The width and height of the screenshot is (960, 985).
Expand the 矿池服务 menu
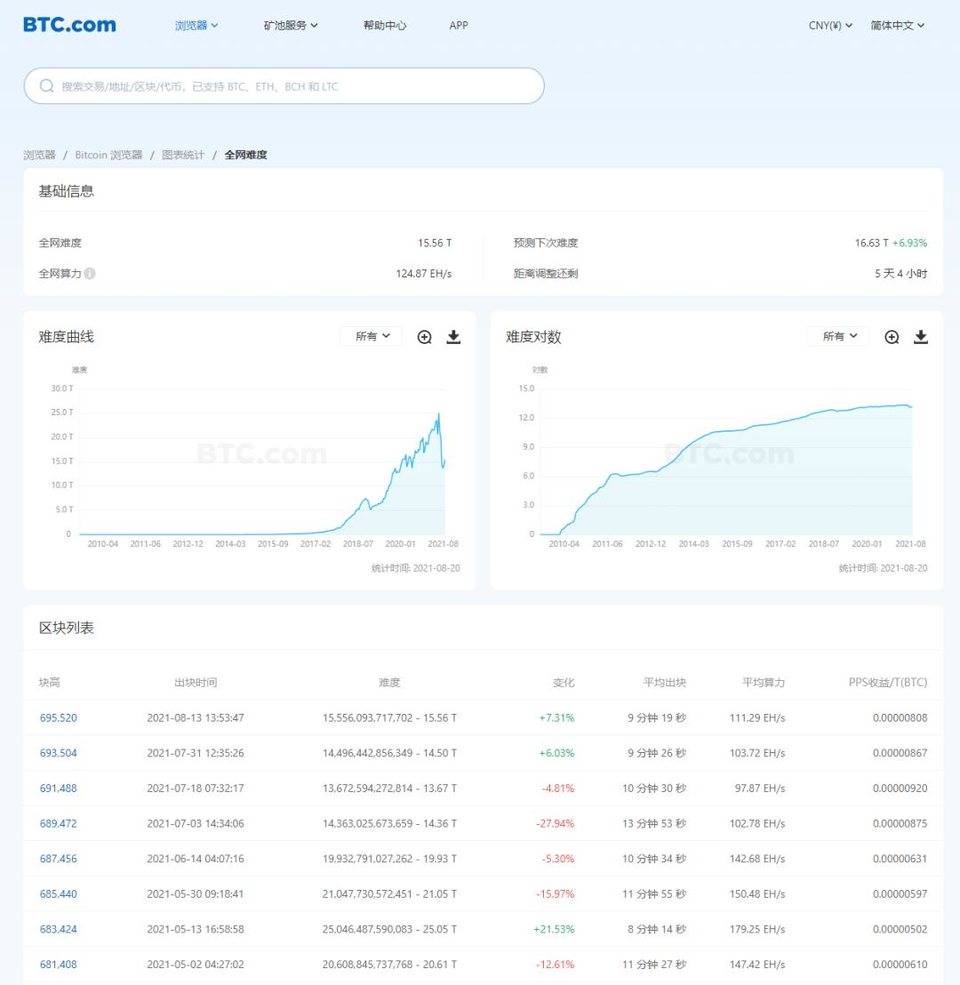[290, 25]
